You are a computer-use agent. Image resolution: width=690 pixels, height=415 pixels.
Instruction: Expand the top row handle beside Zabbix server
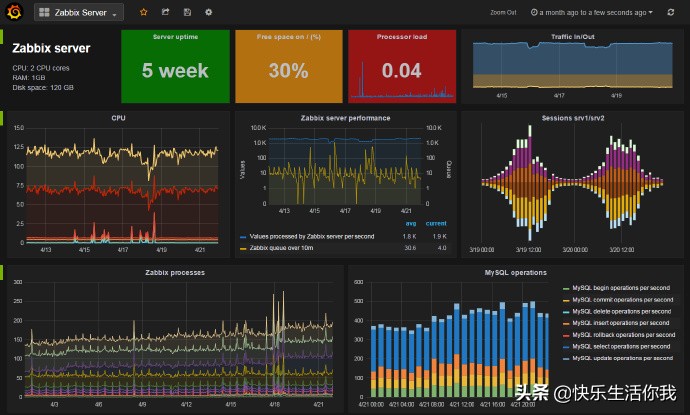pyautogui.click(x=1, y=37)
